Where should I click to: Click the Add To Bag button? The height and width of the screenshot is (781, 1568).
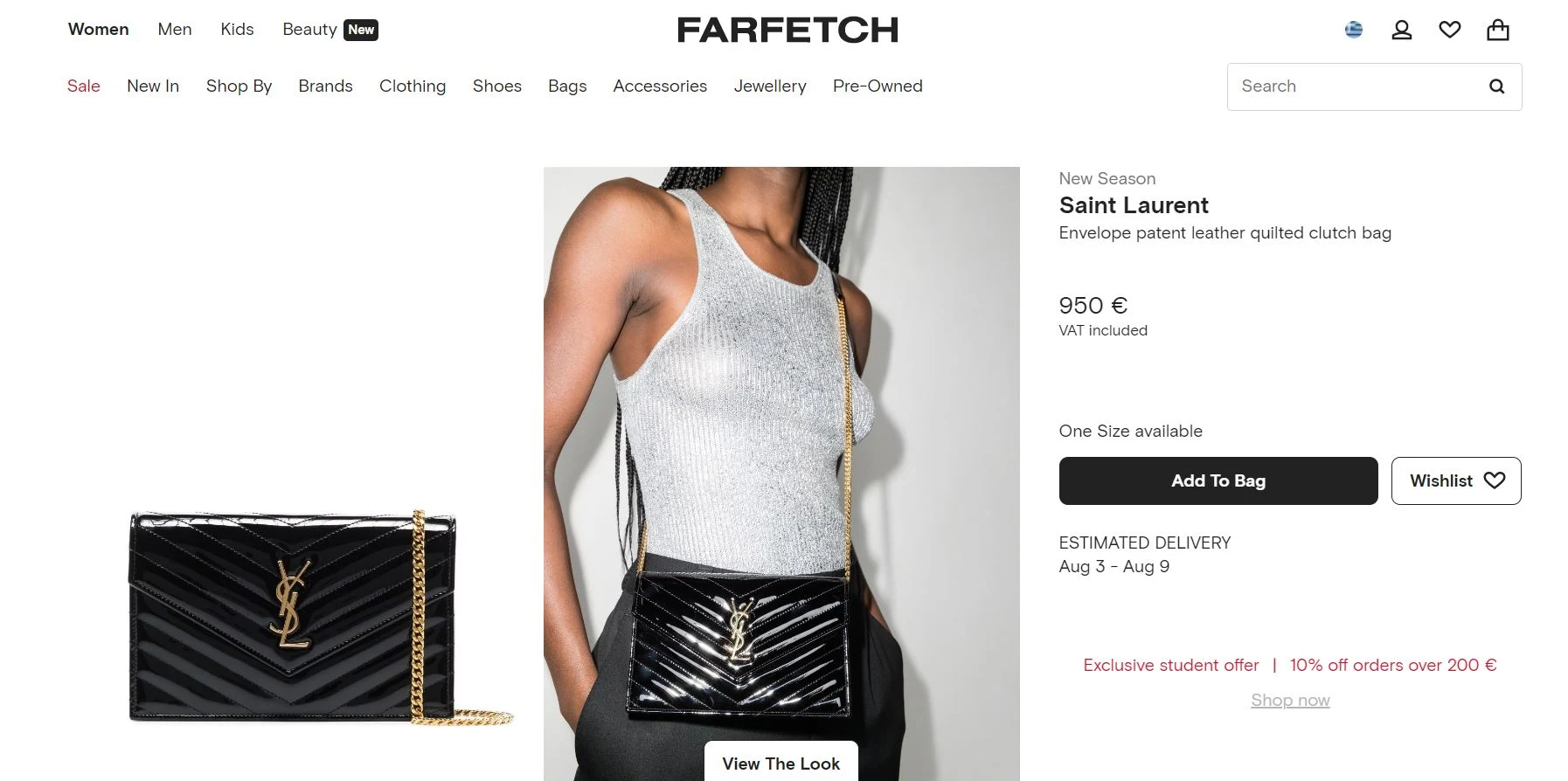coord(1218,480)
